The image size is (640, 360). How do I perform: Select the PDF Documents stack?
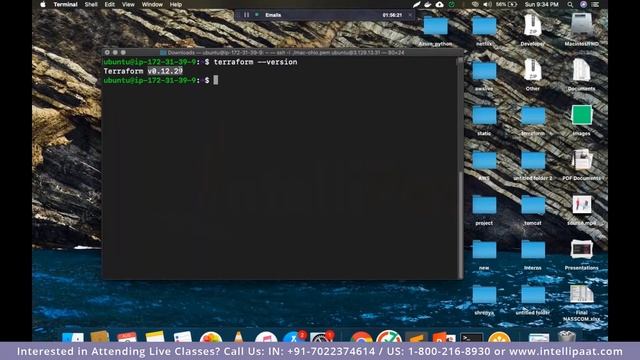582,160
